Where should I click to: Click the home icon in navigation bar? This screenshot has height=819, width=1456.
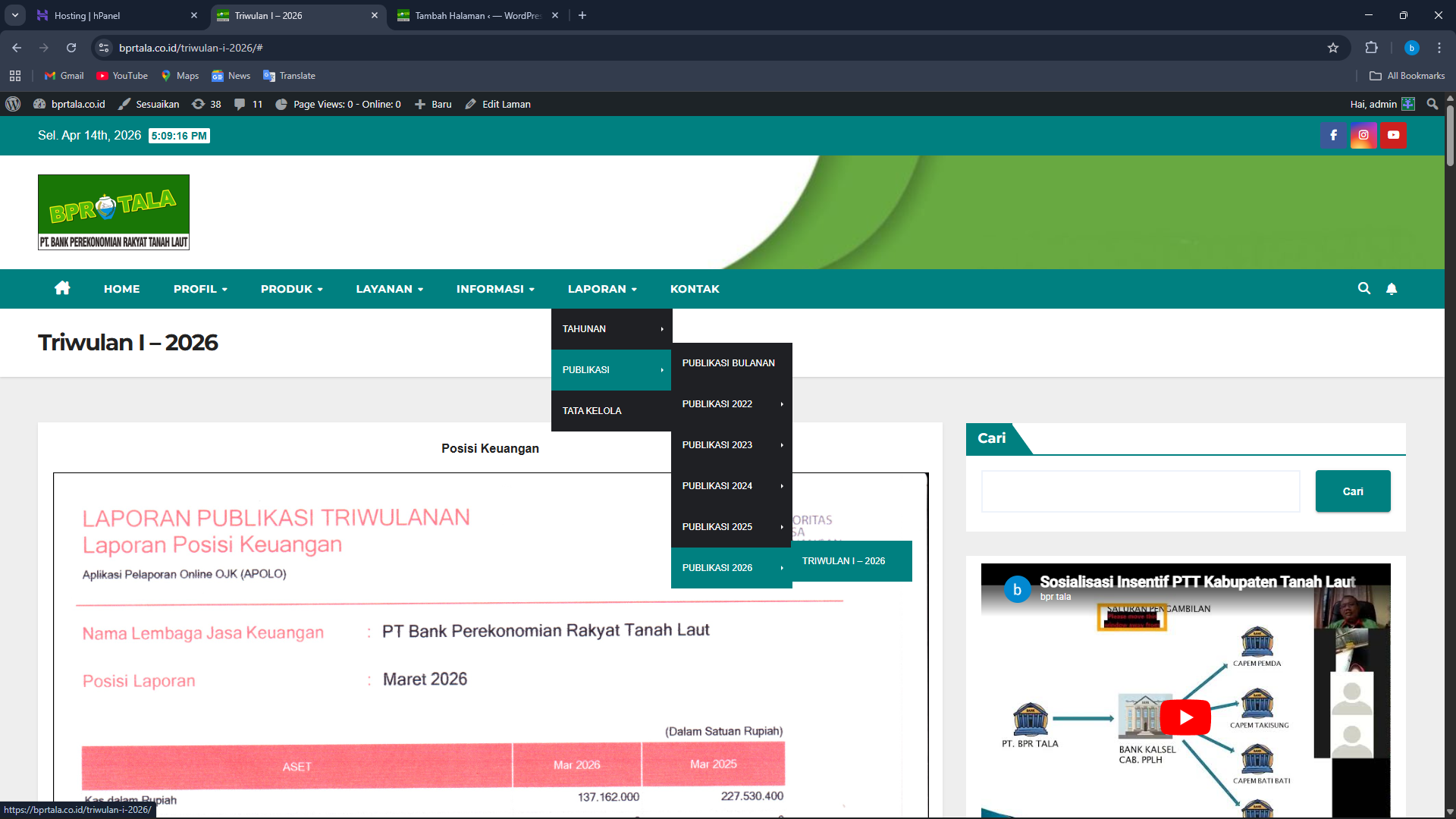click(x=62, y=288)
